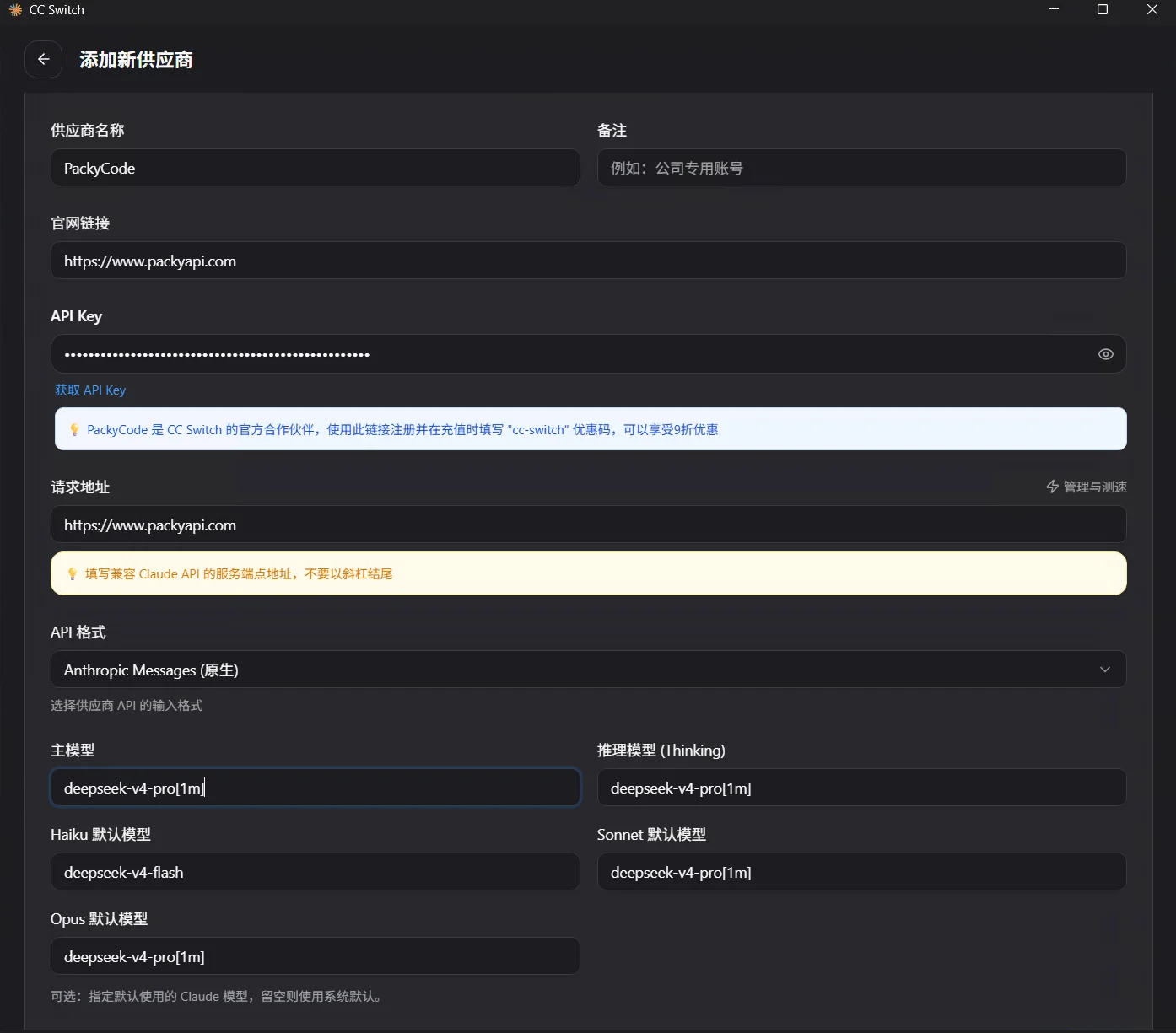Click the CC Switch window title text
The width and height of the screenshot is (1176, 1033).
(x=57, y=10)
